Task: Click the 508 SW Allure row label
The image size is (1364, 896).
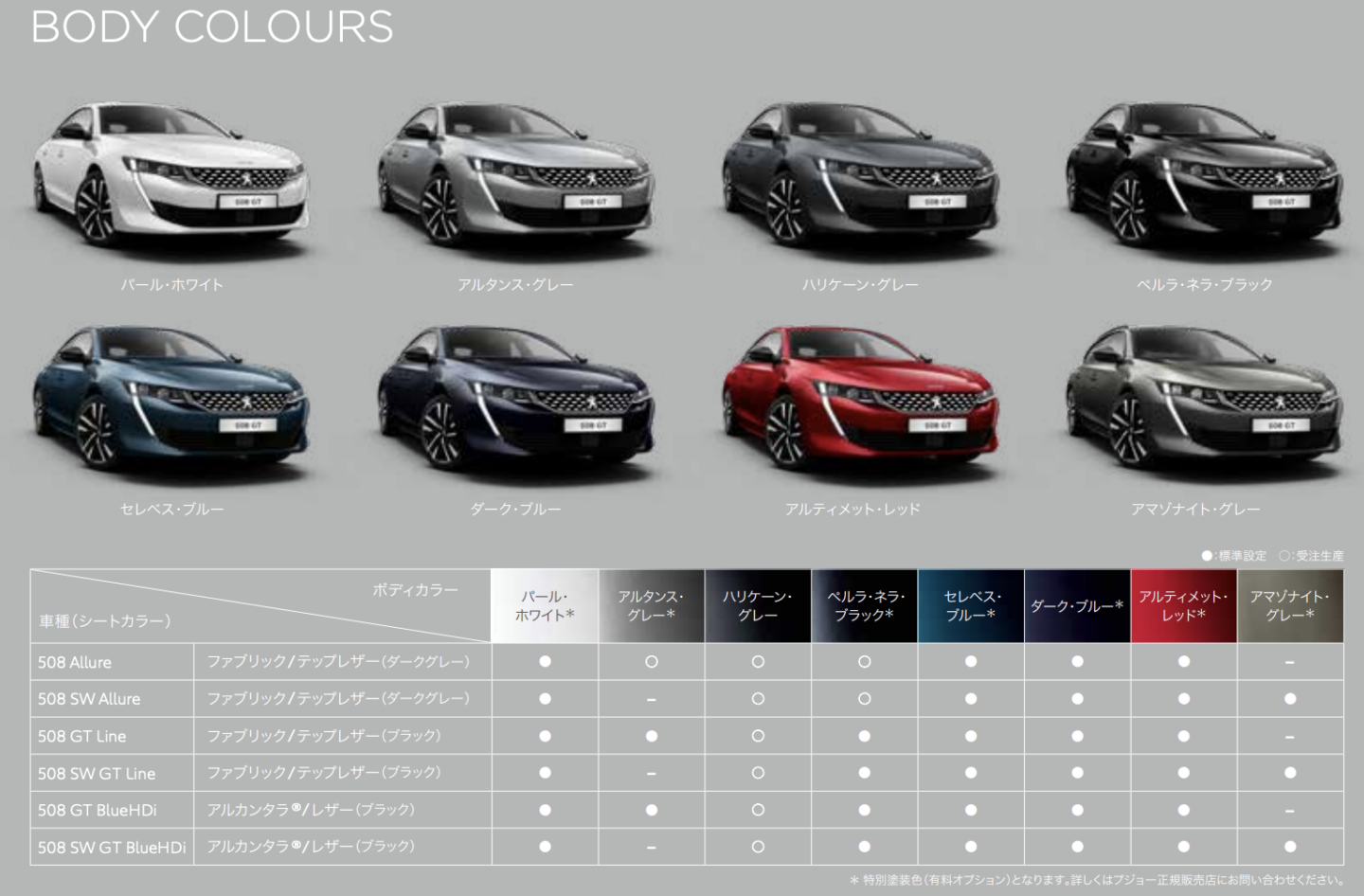Action: (89, 699)
